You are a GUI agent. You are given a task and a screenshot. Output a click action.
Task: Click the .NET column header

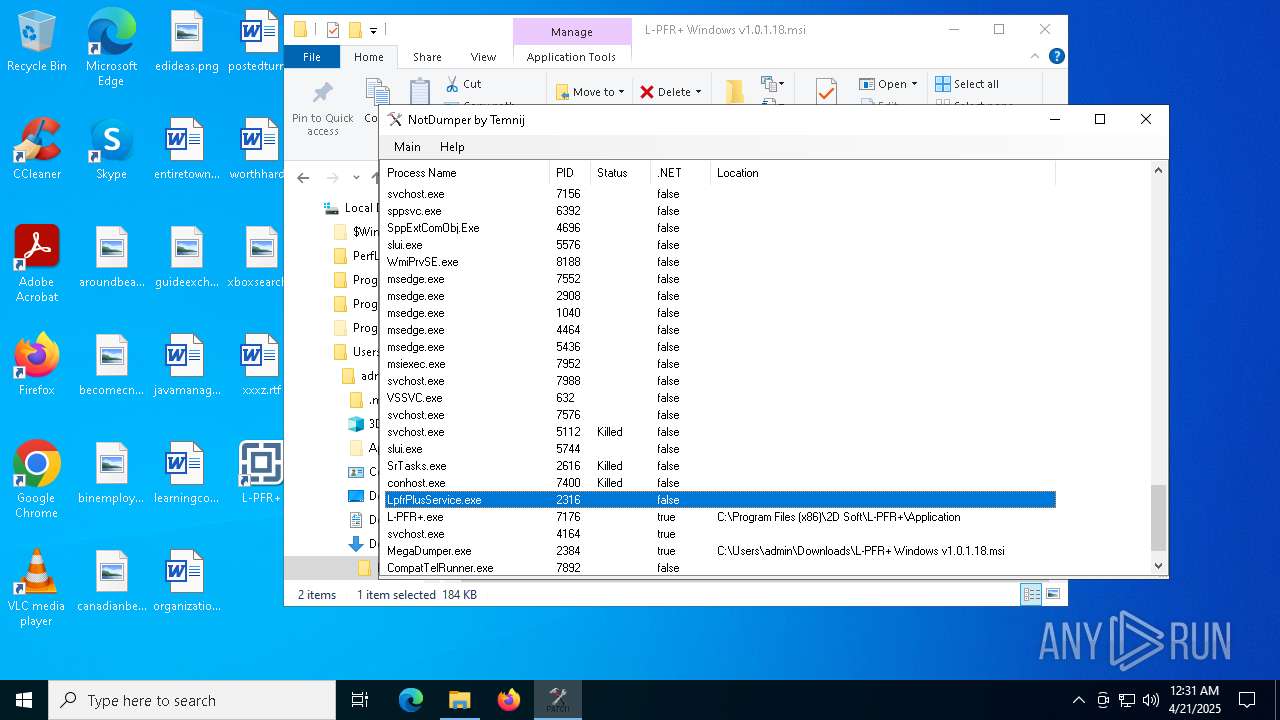click(x=680, y=173)
